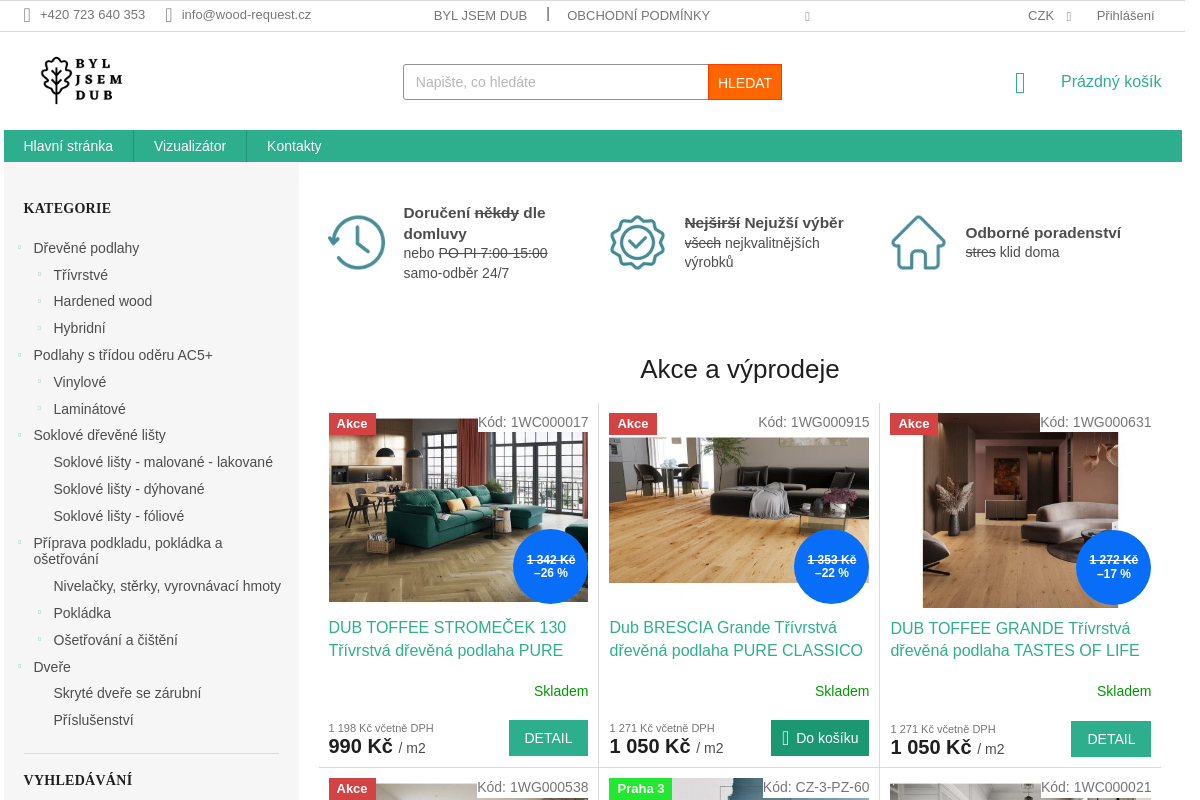The width and height of the screenshot is (1200, 800).
Task: Open the CZK currency dropdown
Action: click(x=1049, y=15)
